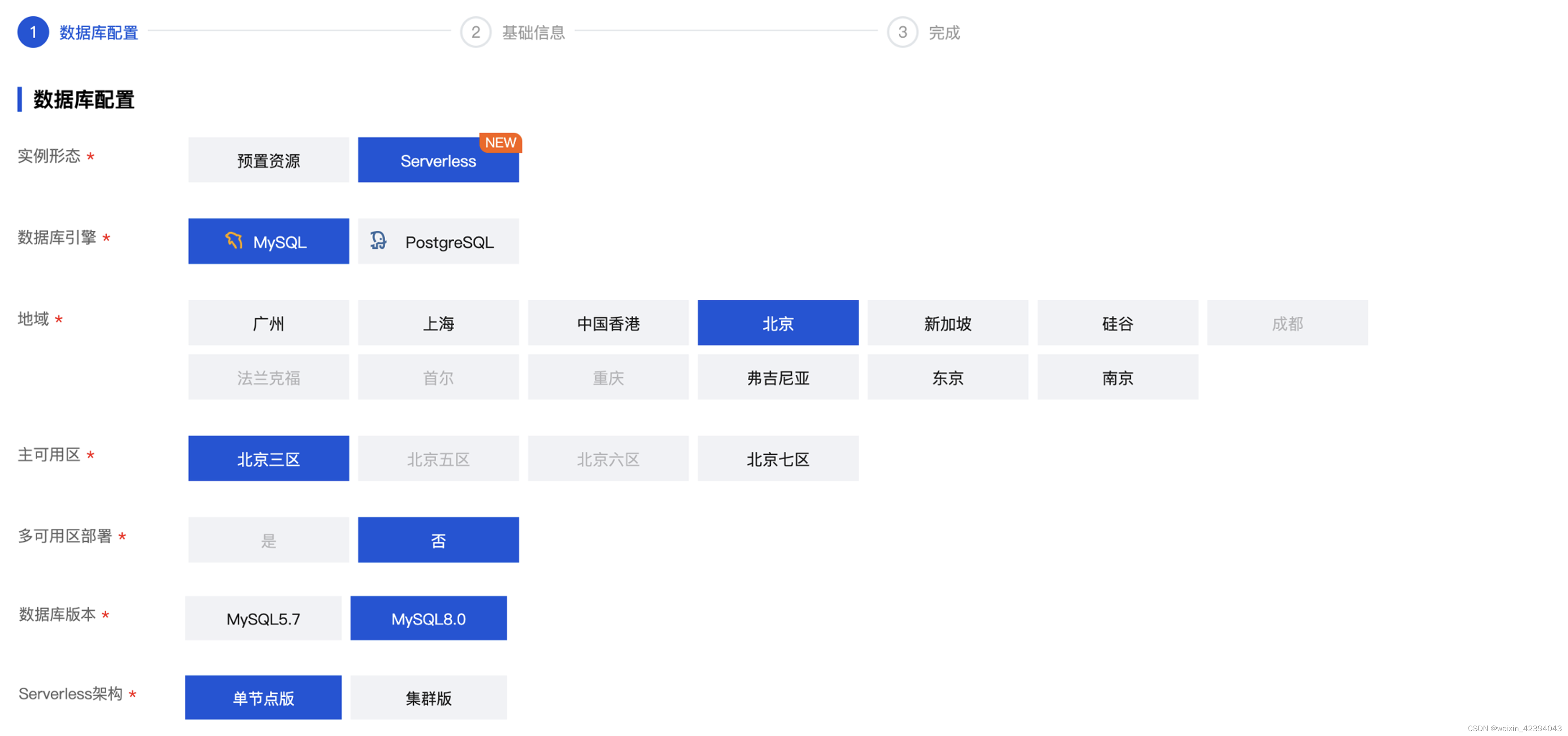1568x736 pixels.
Task: Open the 完成 step label
Action: pyautogui.click(x=944, y=33)
